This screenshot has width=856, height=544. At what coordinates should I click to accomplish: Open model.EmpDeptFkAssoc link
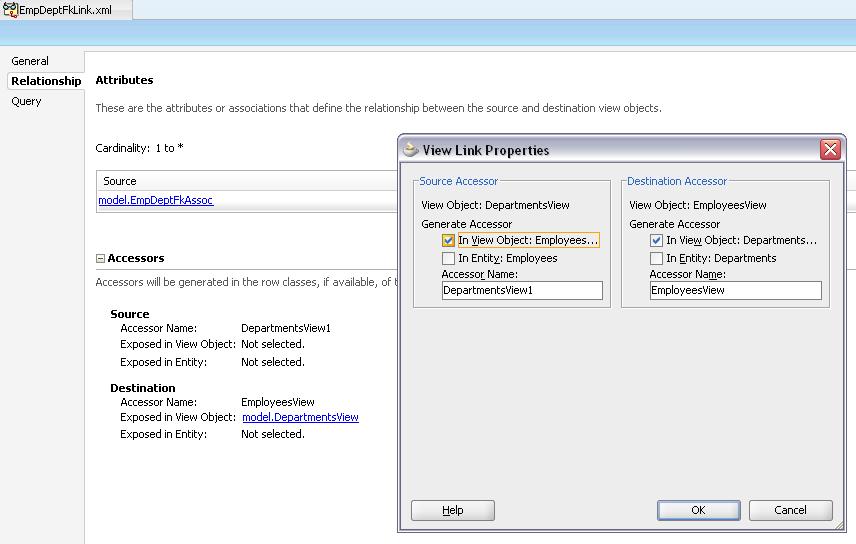[x=156, y=200]
